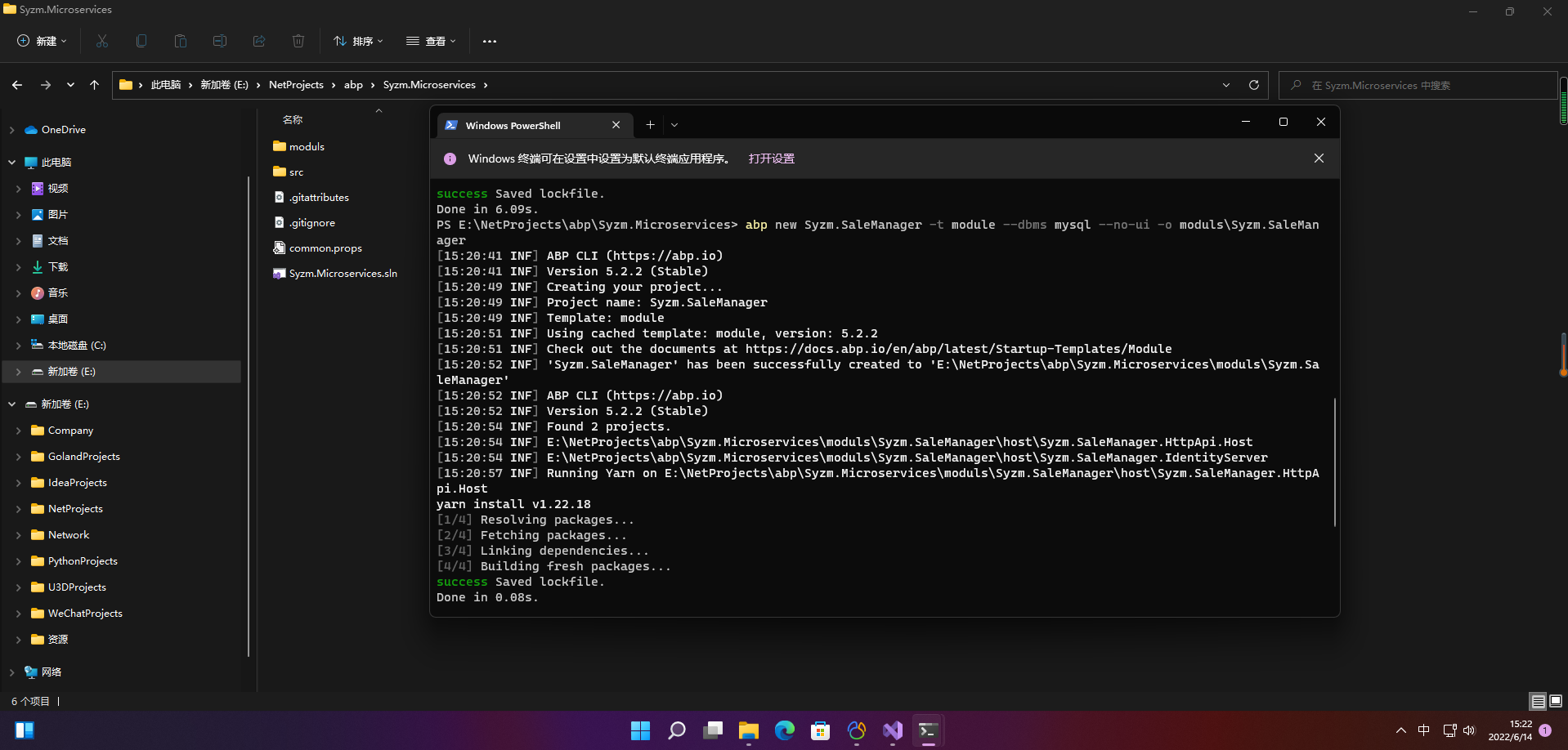Click the Share icon in toolbar

click(x=259, y=41)
